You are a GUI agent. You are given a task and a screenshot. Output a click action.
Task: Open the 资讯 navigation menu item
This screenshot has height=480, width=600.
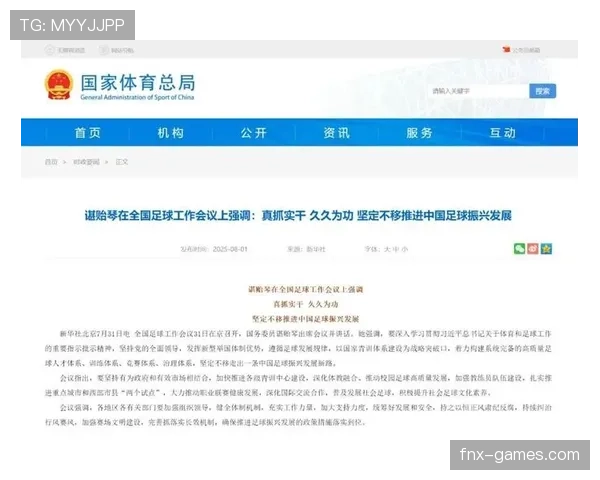tap(337, 133)
